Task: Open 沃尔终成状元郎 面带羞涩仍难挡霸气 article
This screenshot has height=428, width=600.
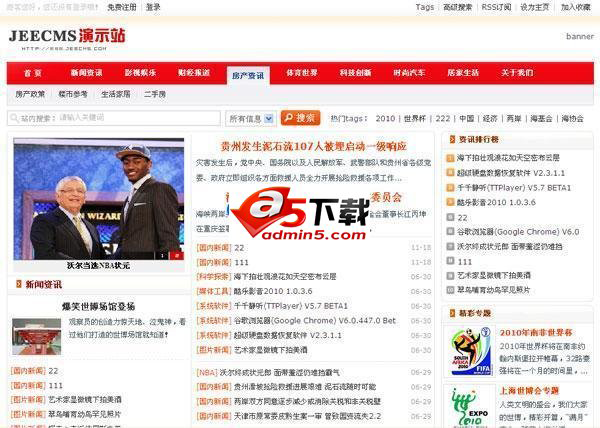Action: pos(279,372)
